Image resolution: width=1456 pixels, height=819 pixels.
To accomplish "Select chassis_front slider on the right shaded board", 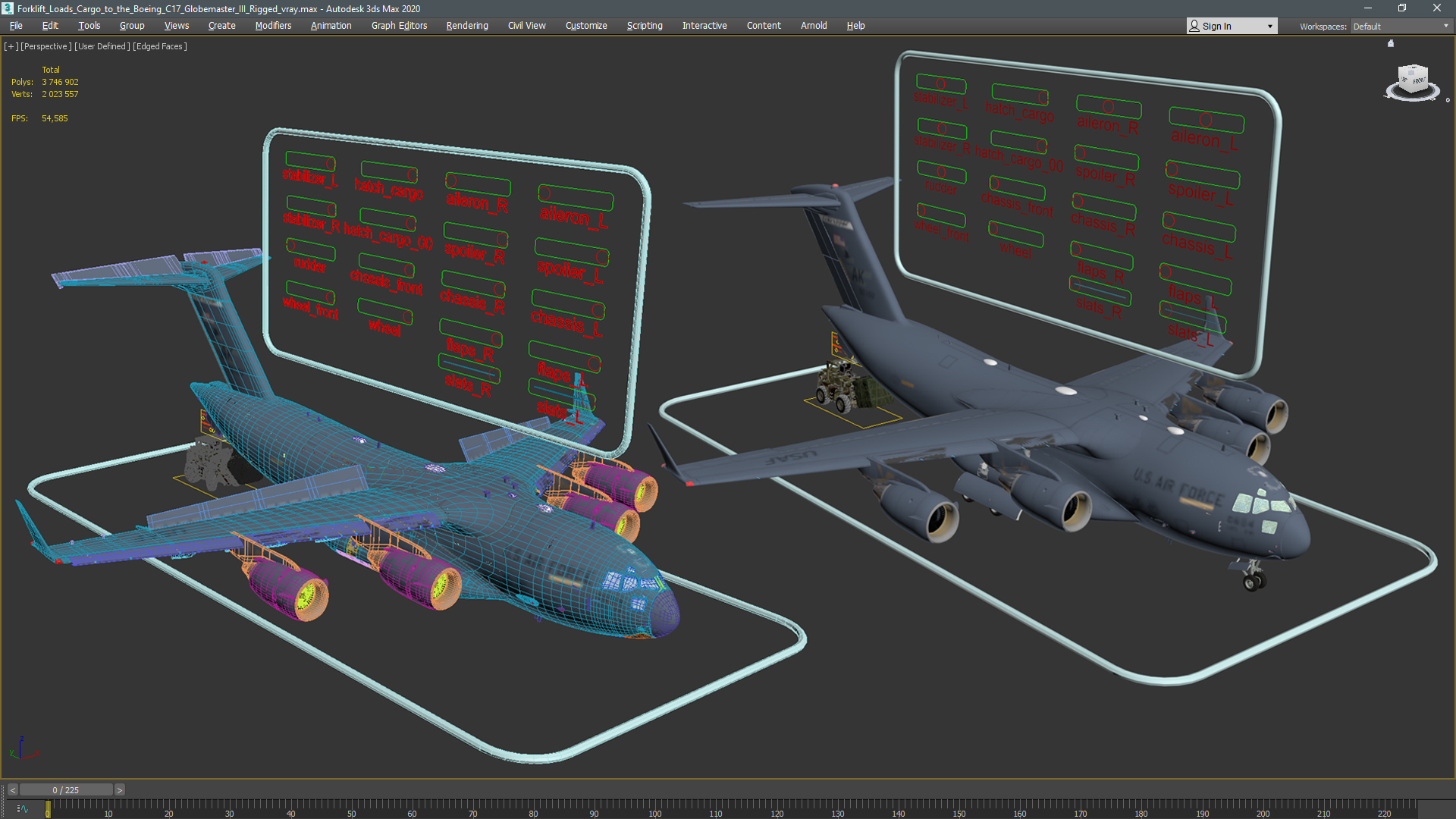I will point(1018,187).
